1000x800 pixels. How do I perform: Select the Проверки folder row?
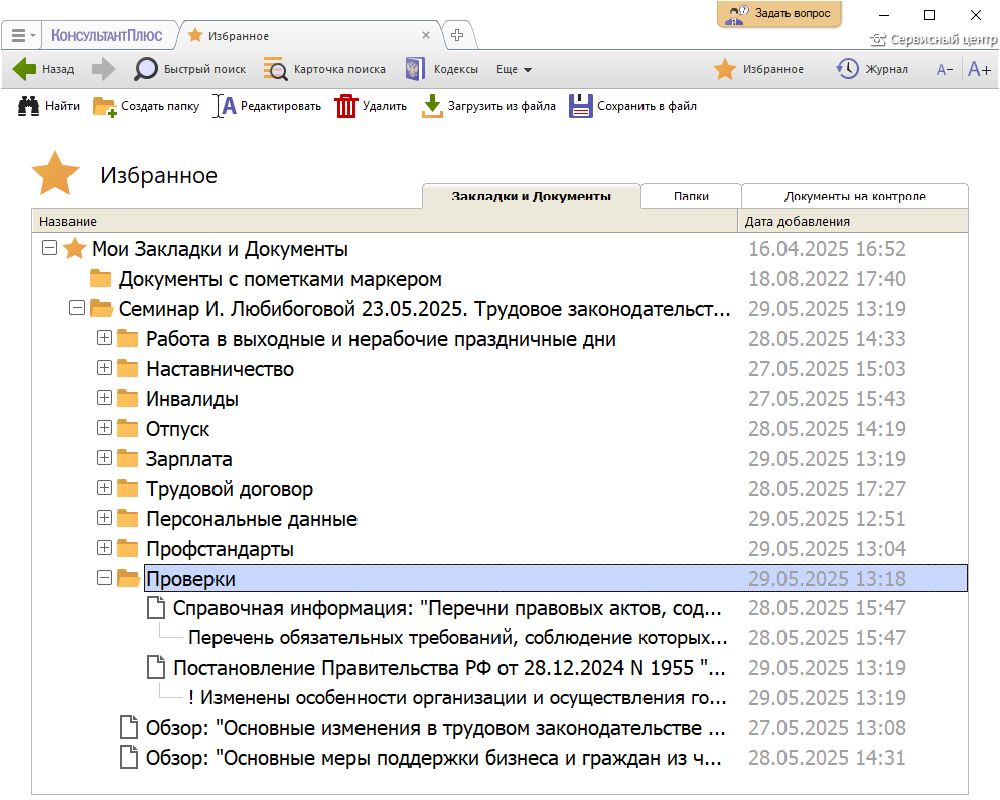tap(555, 579)
